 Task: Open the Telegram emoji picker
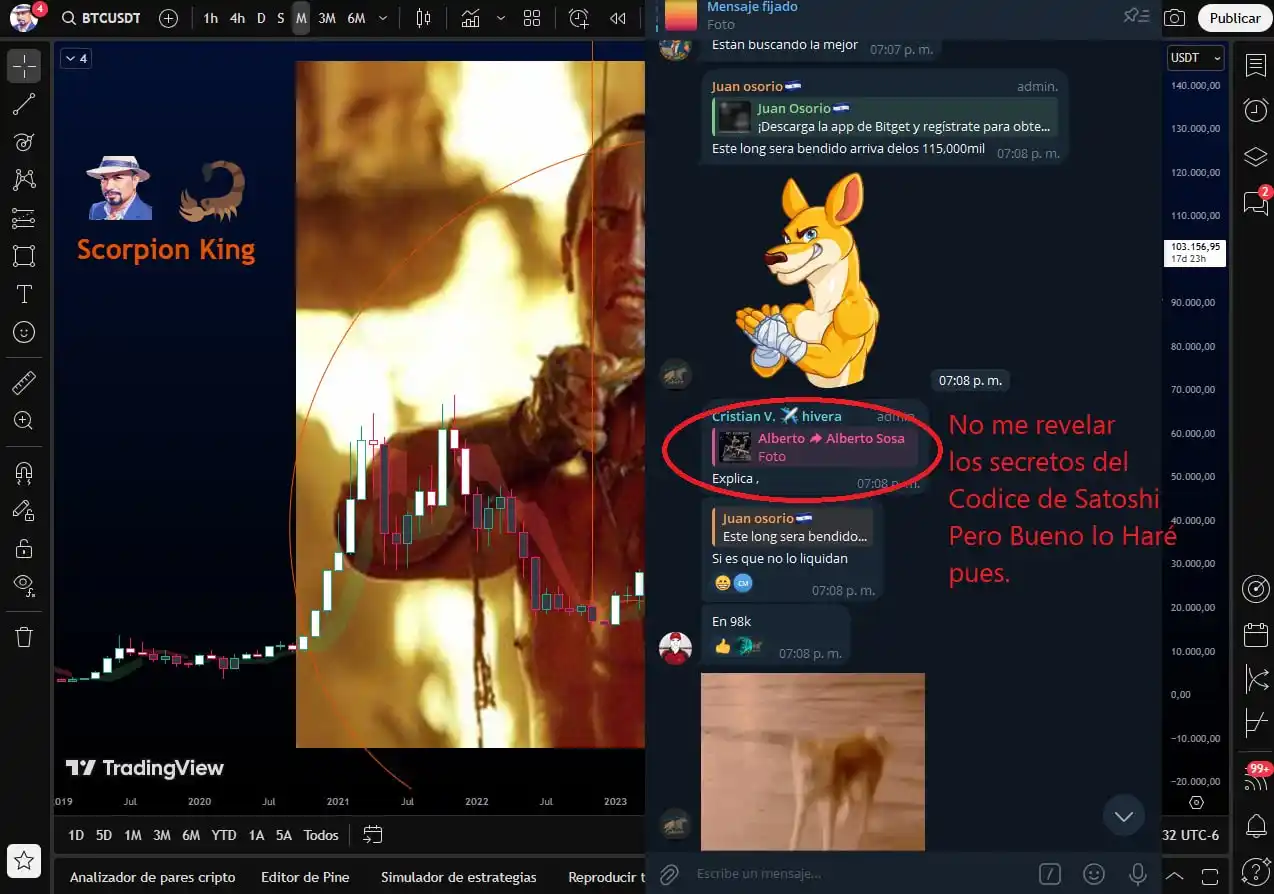click(1094, 874)
